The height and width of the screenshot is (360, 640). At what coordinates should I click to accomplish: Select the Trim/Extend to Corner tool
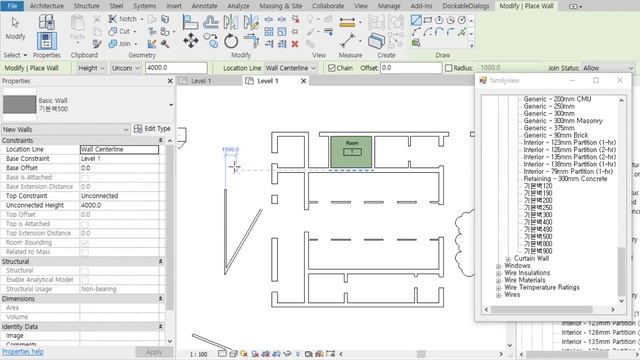pyautogui.click(x=251, y=41)
